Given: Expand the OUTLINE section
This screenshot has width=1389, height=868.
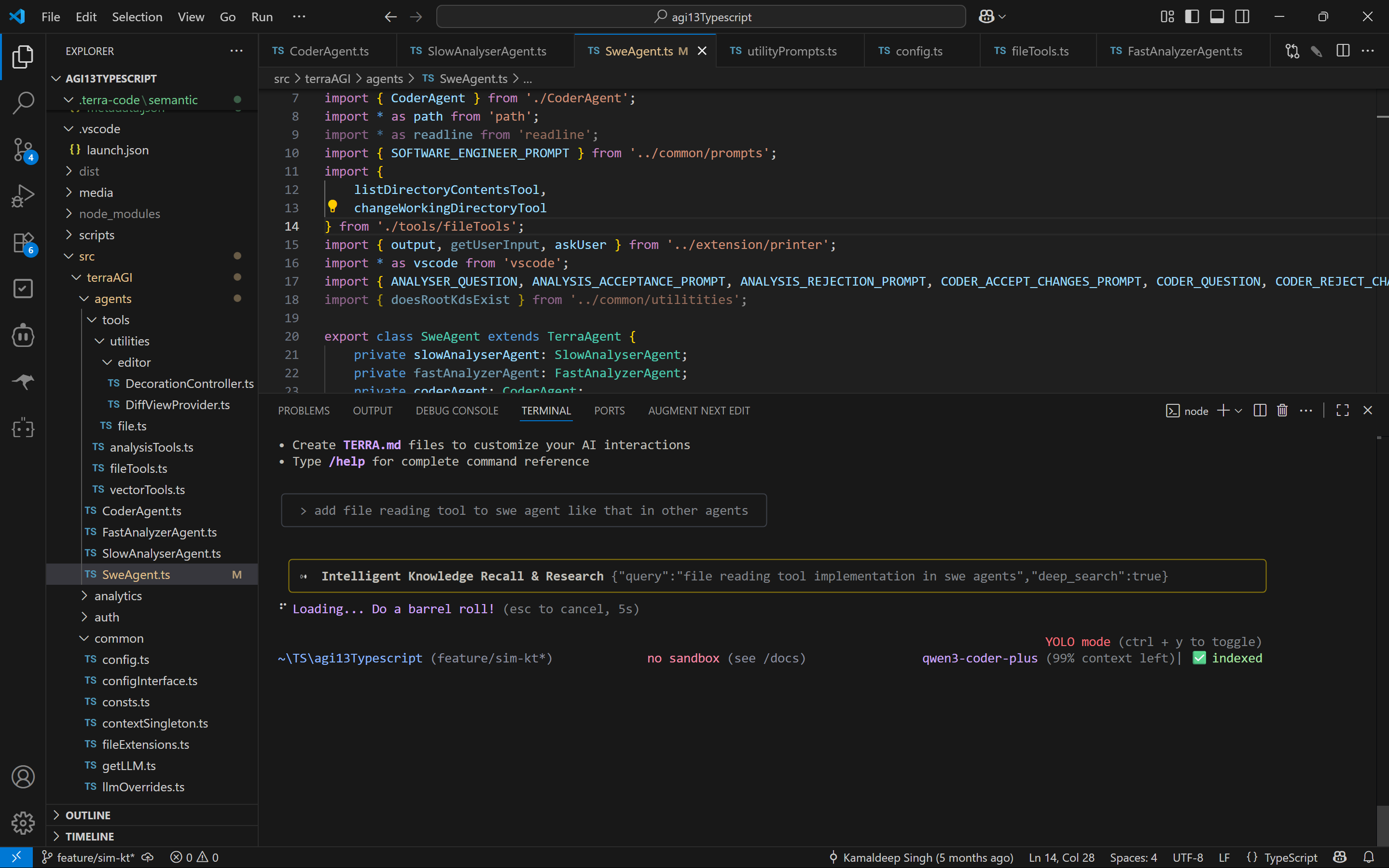Looking at the screenshot, I should (x=87, y=815).
